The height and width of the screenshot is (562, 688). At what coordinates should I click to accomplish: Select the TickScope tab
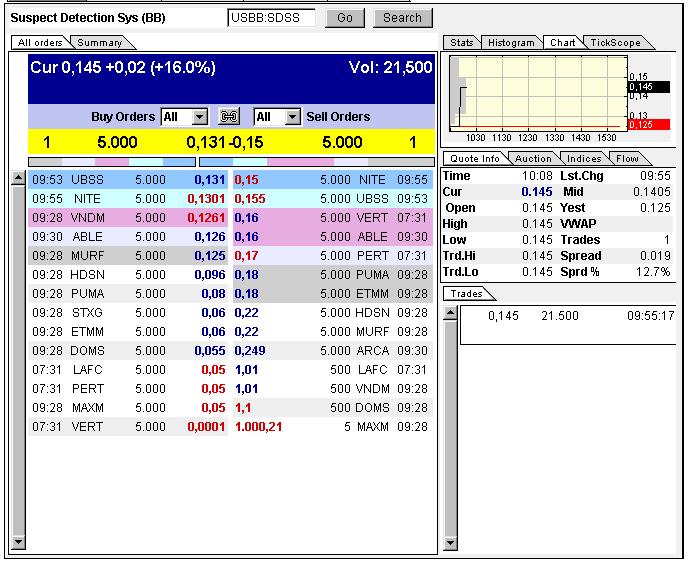pos(616,43)
